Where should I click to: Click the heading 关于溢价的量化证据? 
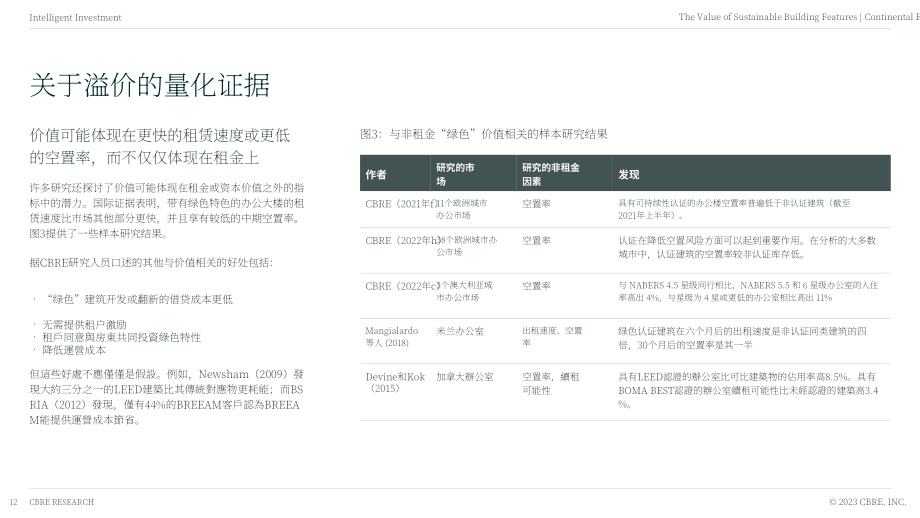tap(150, 86)
